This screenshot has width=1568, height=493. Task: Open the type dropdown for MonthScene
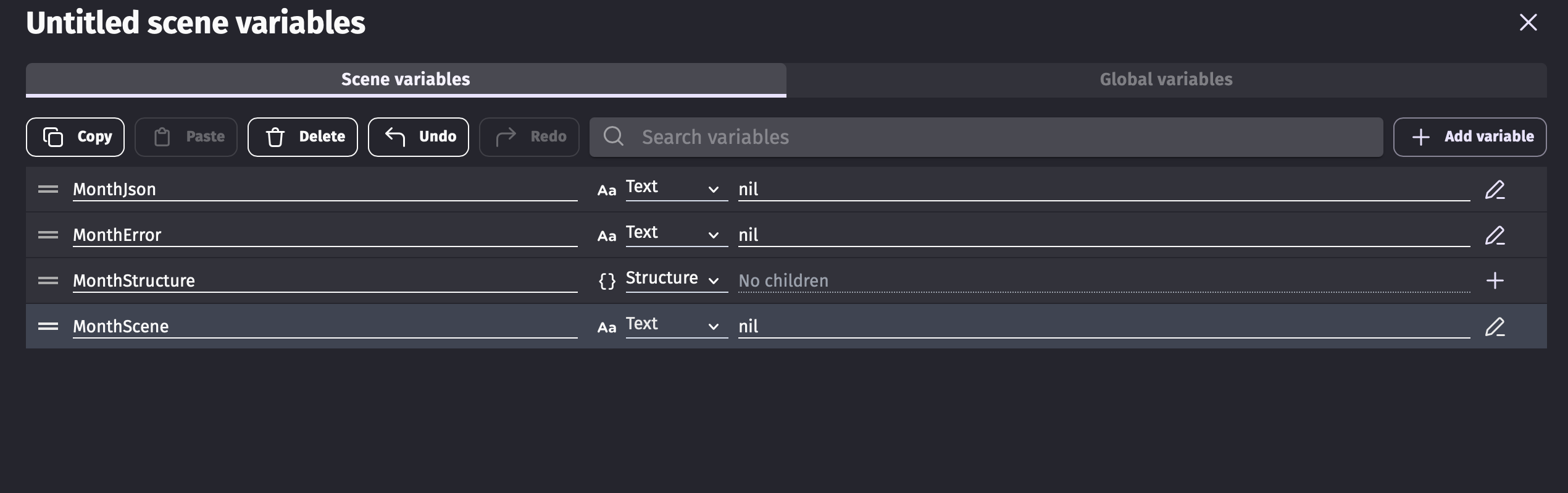(x=675, y=325)
